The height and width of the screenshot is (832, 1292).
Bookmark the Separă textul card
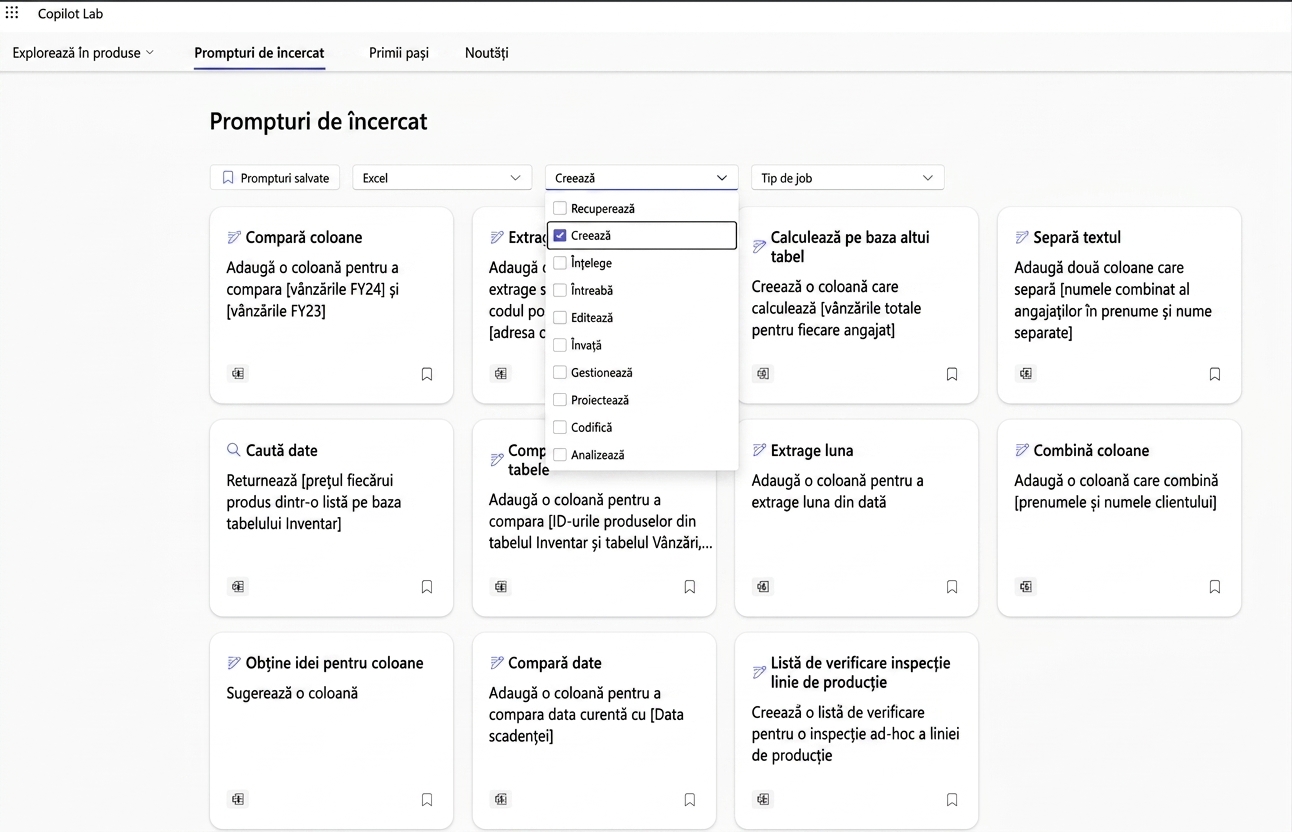(1215, 374)
